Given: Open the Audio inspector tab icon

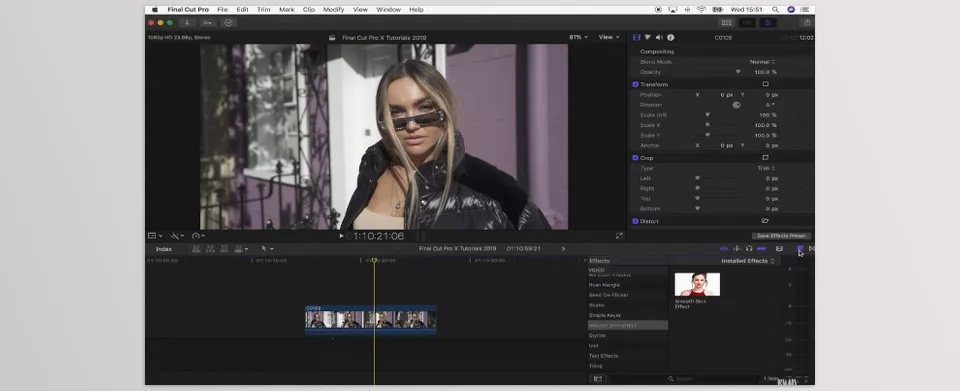Looking at the screenshot, I should point(659,37).
